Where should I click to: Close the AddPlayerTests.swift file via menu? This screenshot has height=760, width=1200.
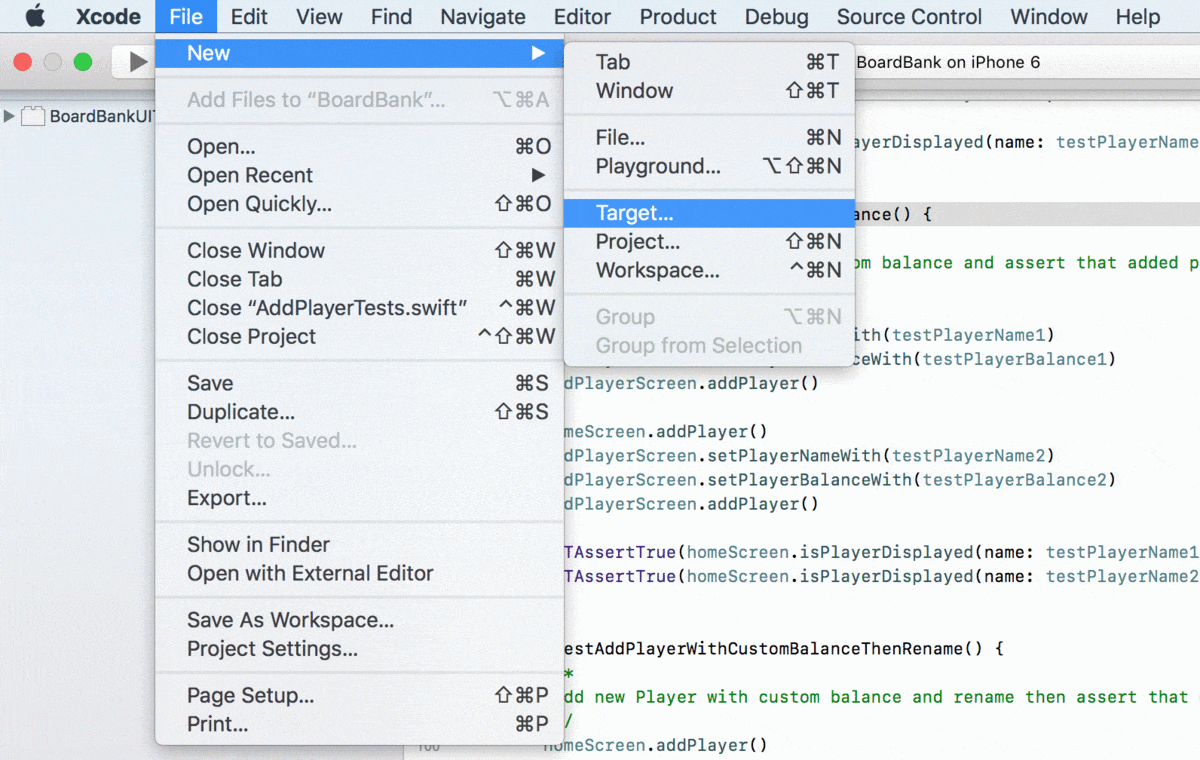click(x=359, y=307)
